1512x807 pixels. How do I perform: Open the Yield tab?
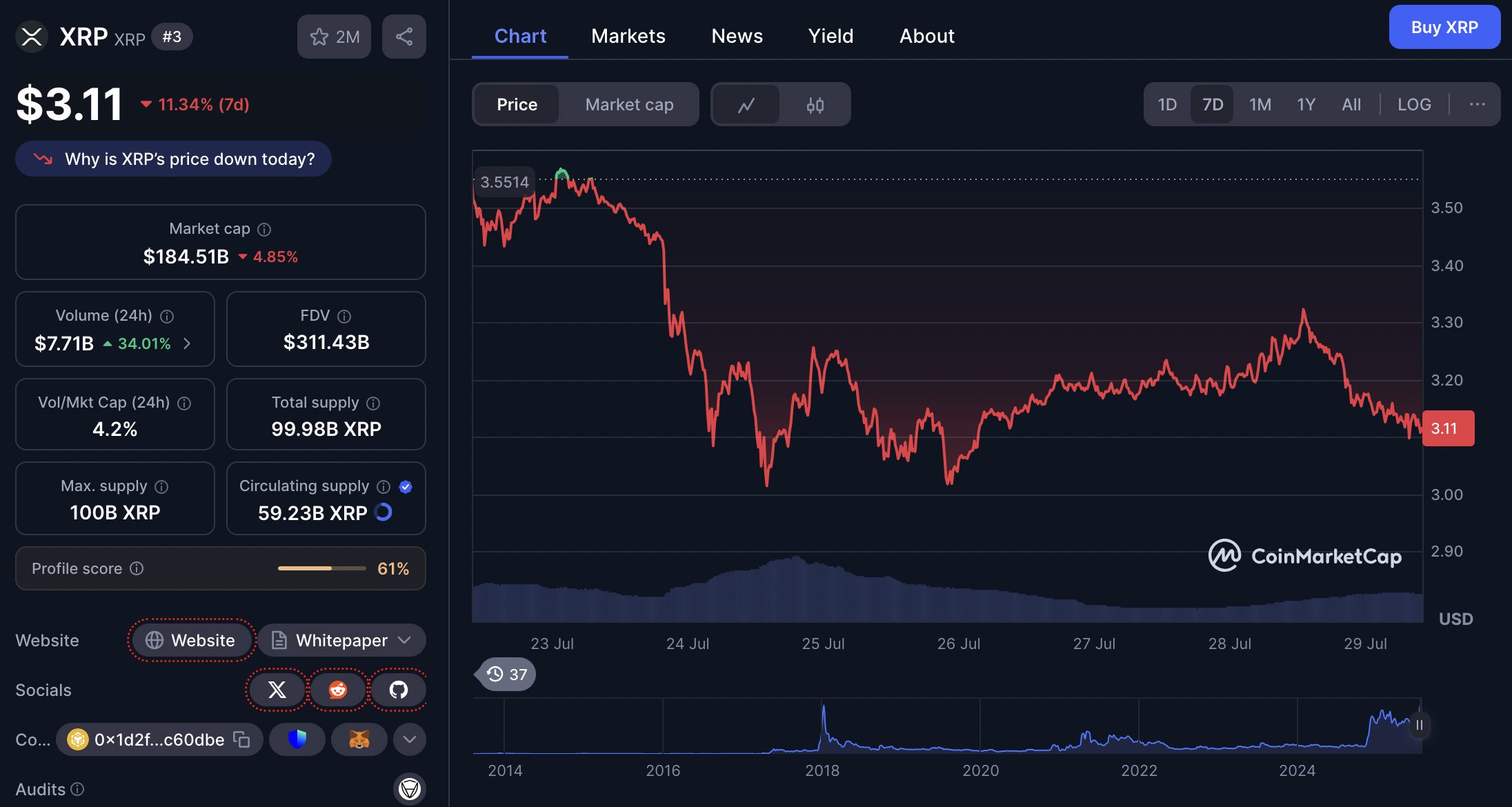pyautogui.click(x=830, y=36)
